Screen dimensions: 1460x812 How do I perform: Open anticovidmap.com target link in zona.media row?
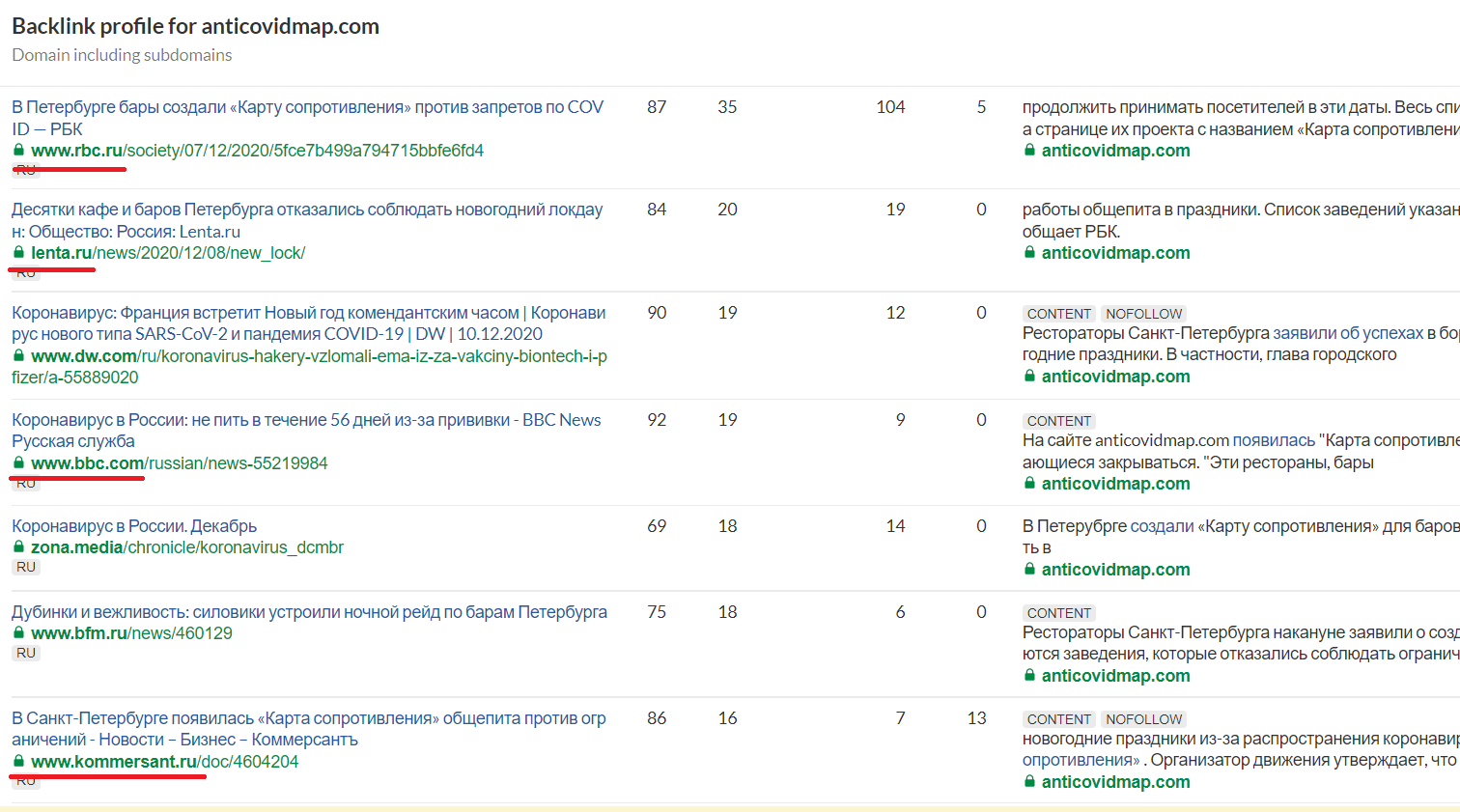coord(1115,570)
